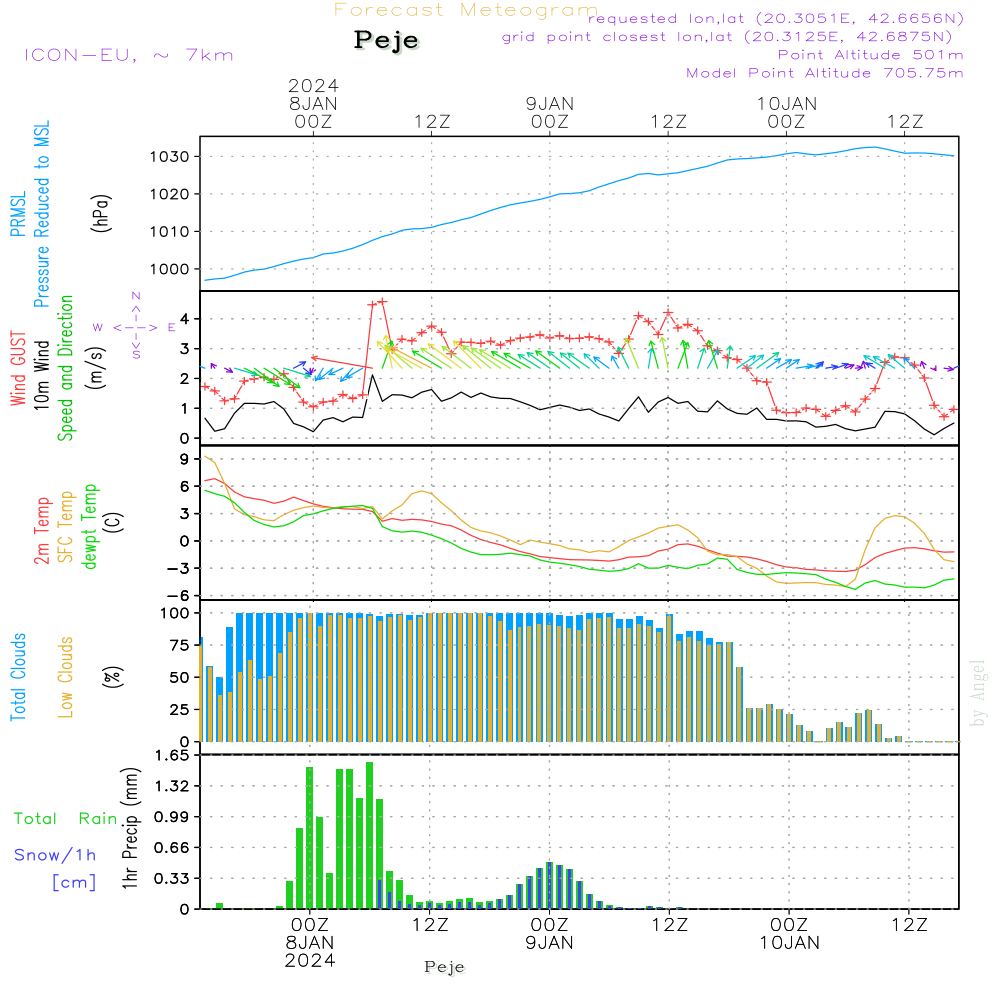Click "4" on the wind speed axis

coord(185,319)
